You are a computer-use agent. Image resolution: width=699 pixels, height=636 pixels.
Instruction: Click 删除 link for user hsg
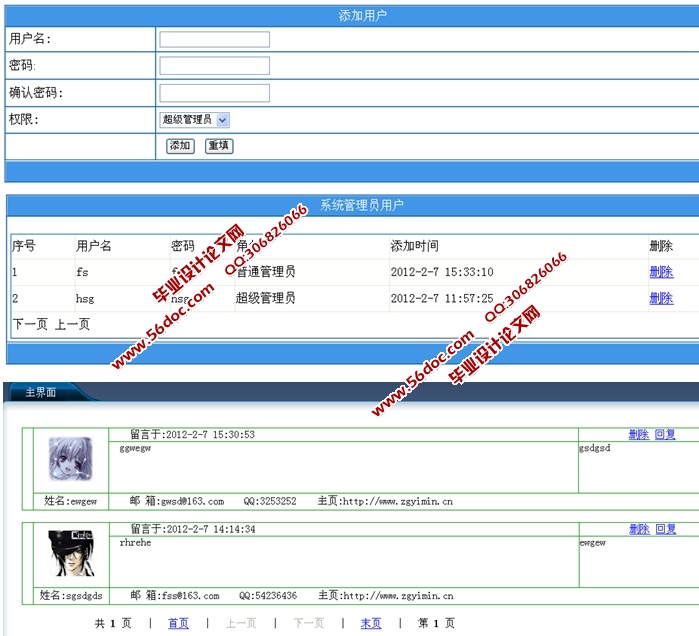(661, 298)
